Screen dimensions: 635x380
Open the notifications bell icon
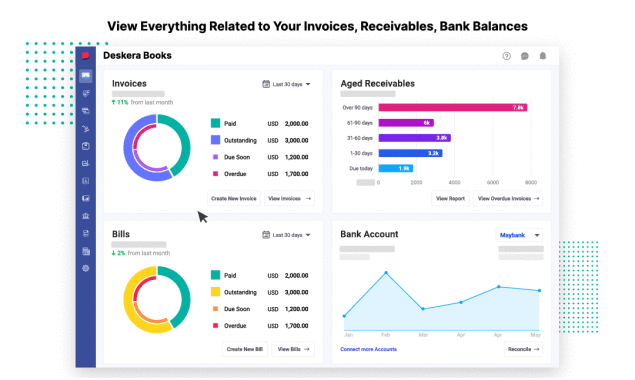(543, 56)
